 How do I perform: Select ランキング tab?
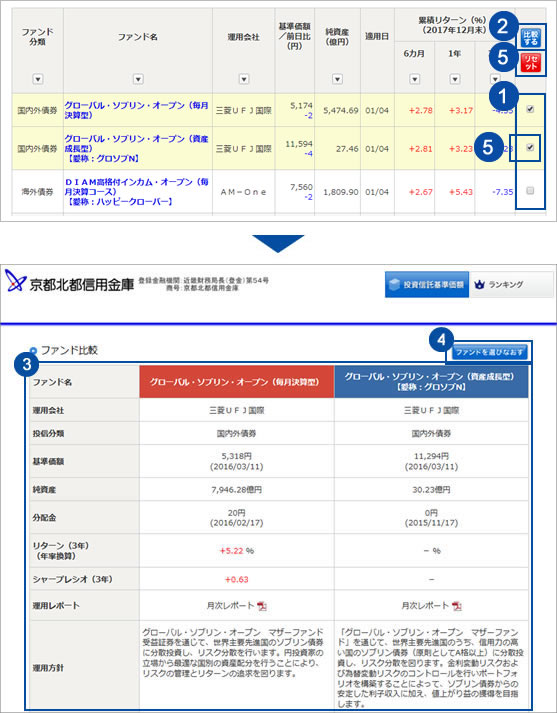tap(511, 285)
